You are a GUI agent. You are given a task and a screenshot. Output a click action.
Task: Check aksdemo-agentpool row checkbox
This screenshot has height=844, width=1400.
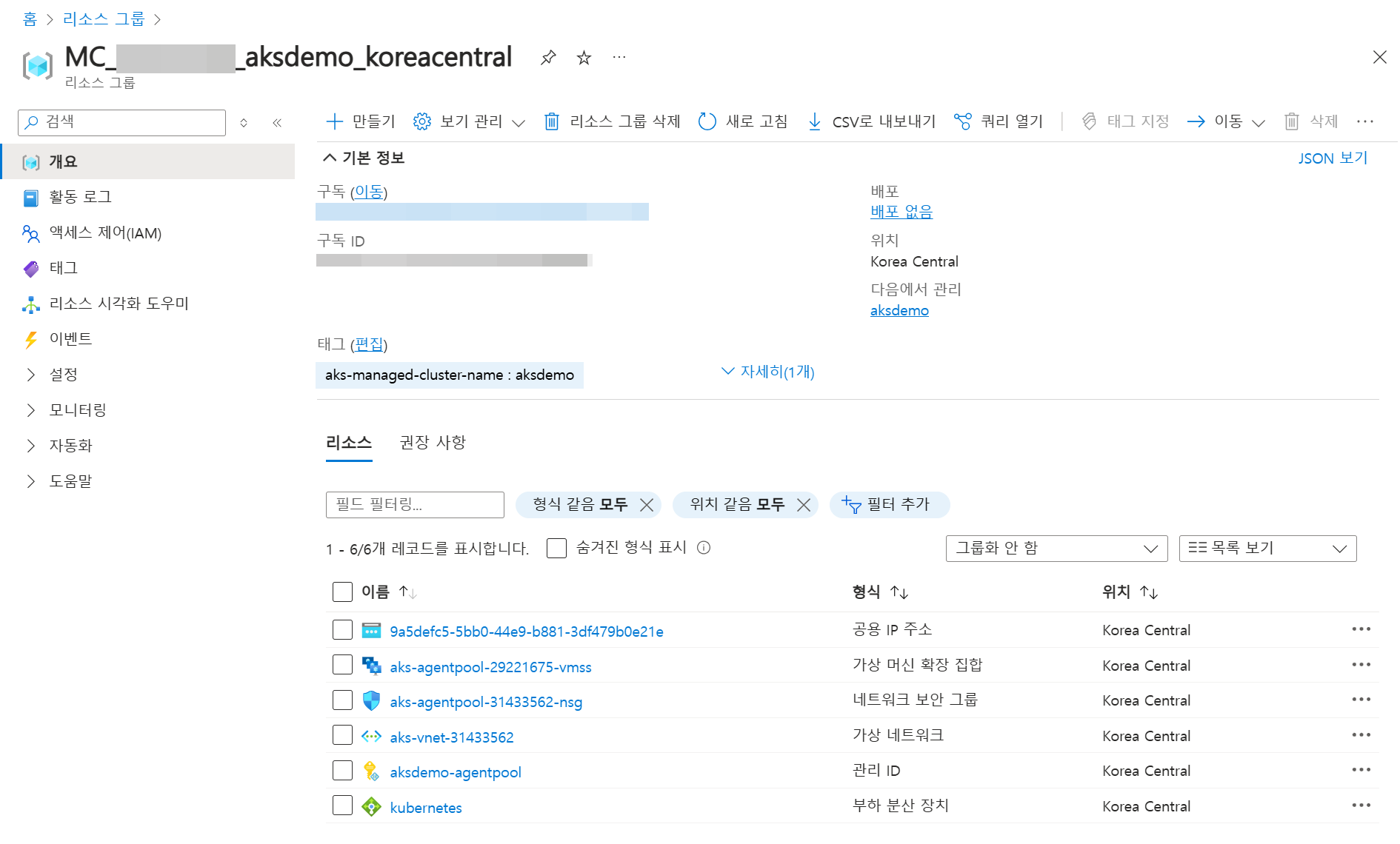[x=342, y=771]
